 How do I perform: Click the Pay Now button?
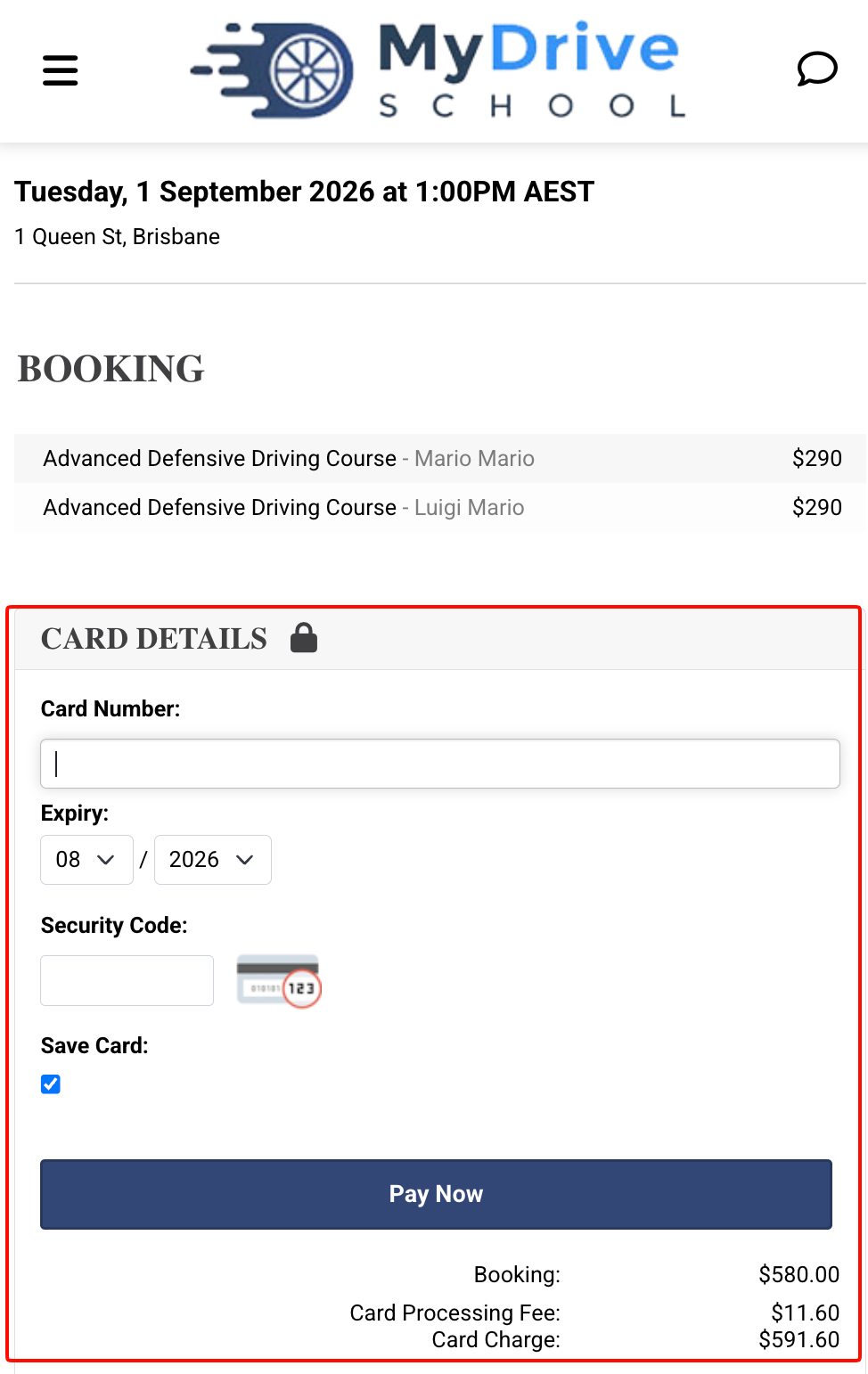(436, 1194)
